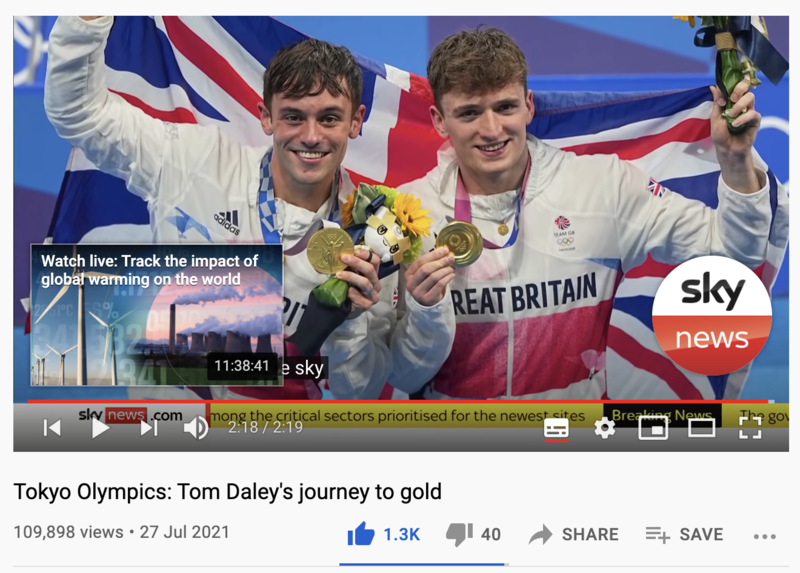
Task: Mute the video volume
Action: pos(196,428)
